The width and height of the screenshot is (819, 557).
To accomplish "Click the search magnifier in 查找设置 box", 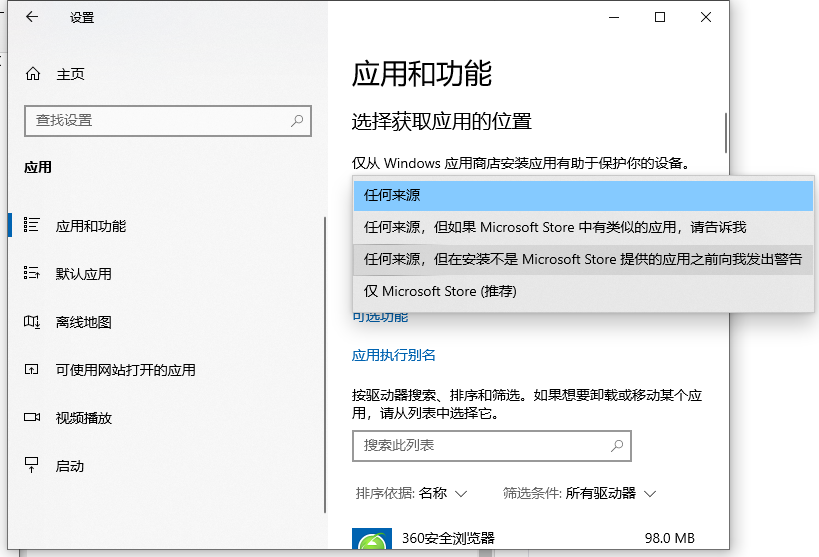I will point(297,120).
